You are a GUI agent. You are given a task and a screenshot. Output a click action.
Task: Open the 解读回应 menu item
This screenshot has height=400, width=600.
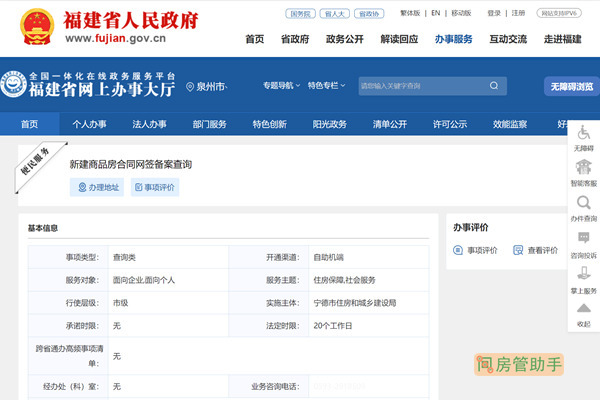399,39
